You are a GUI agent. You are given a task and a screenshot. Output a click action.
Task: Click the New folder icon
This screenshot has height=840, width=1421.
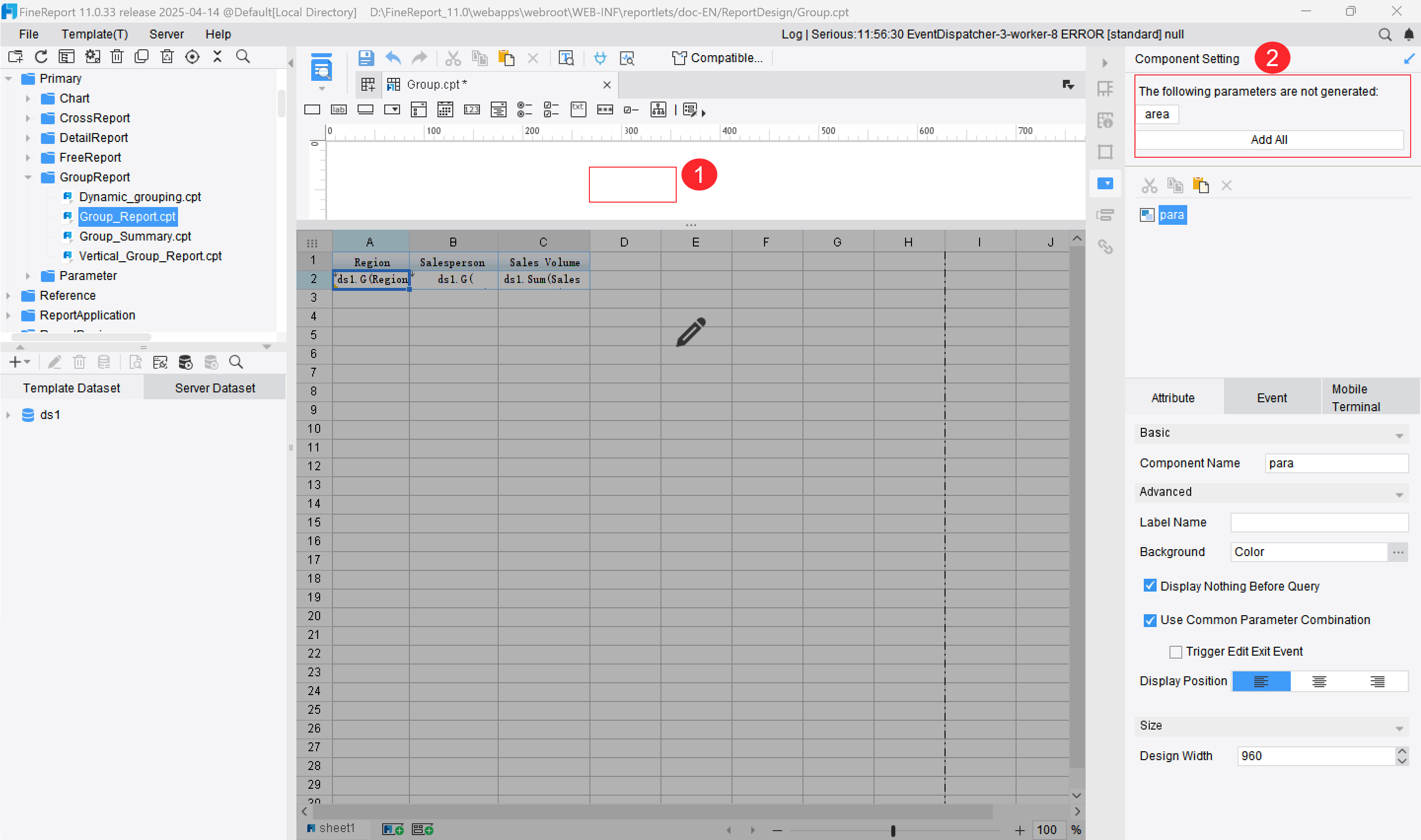click(x=16, y=57)
